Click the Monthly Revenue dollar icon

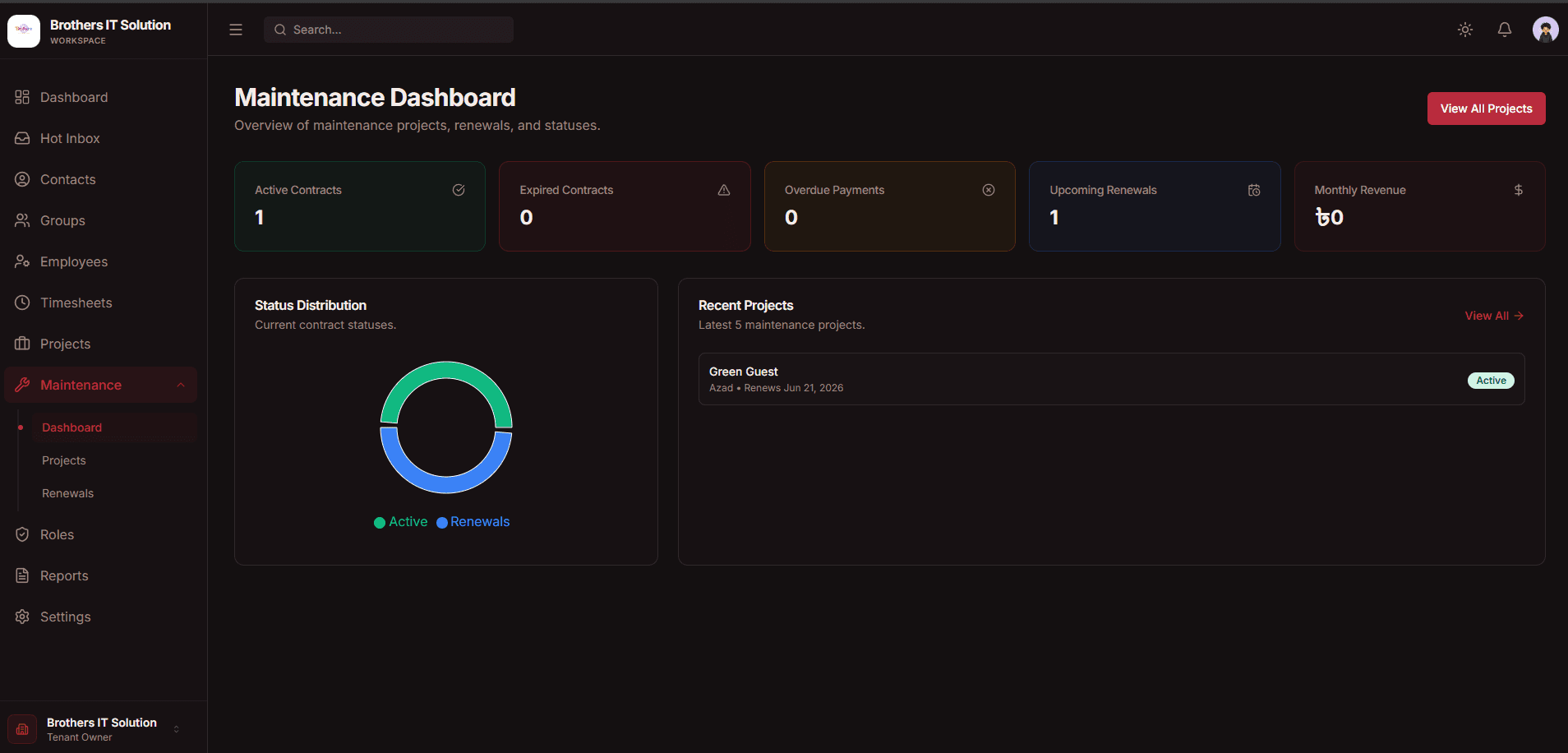click(1519, 190)
